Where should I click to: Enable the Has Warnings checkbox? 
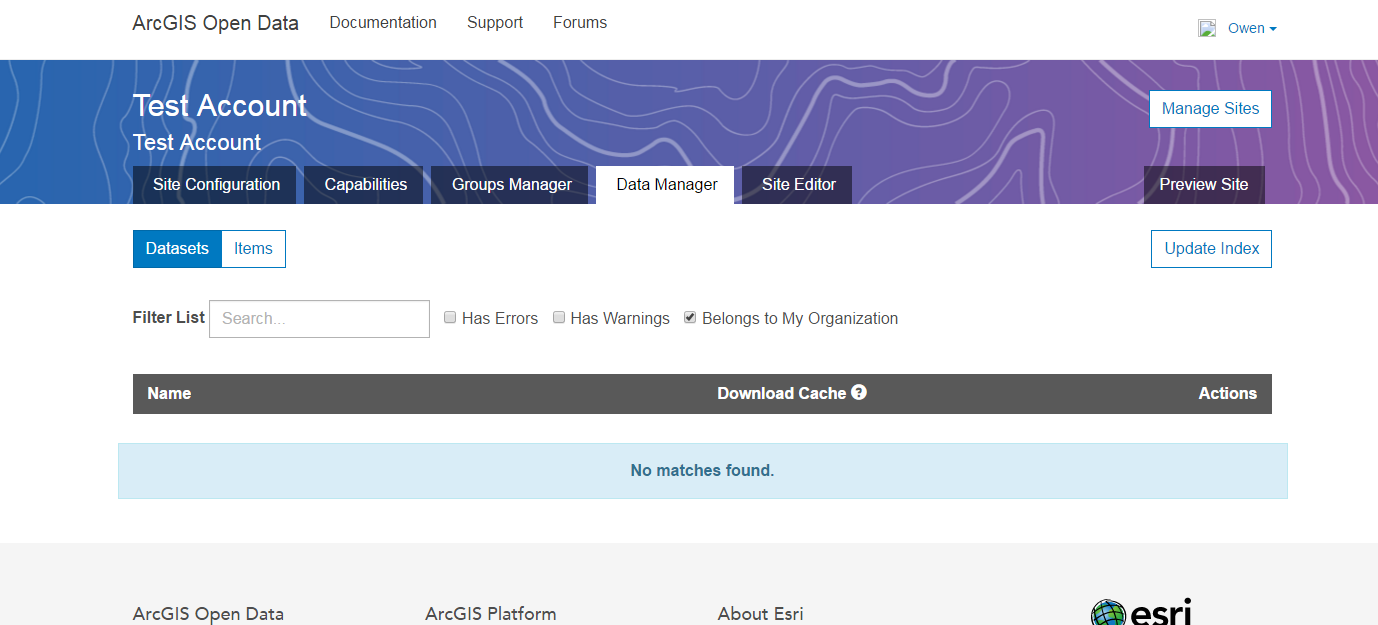pyautogui.click(x=560, y=317)
